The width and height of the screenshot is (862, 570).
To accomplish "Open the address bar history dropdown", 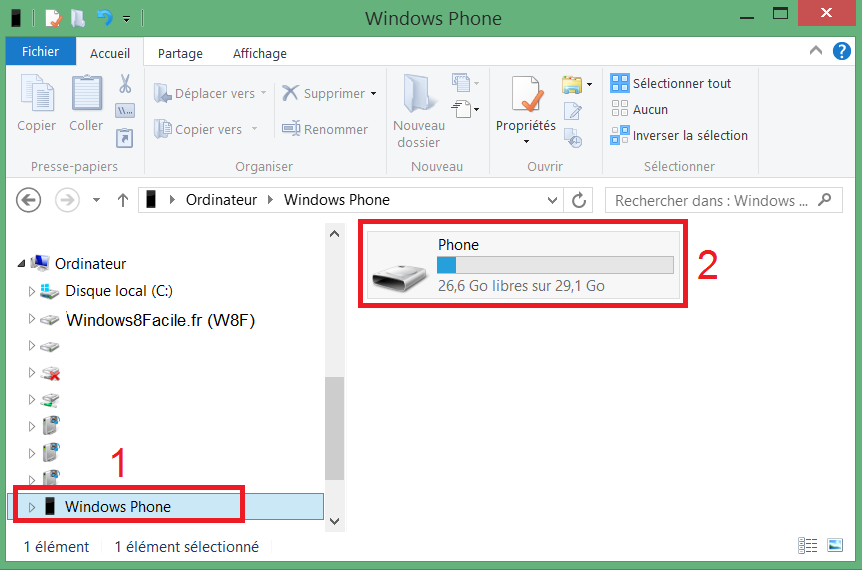I will (x=552, y=200).
